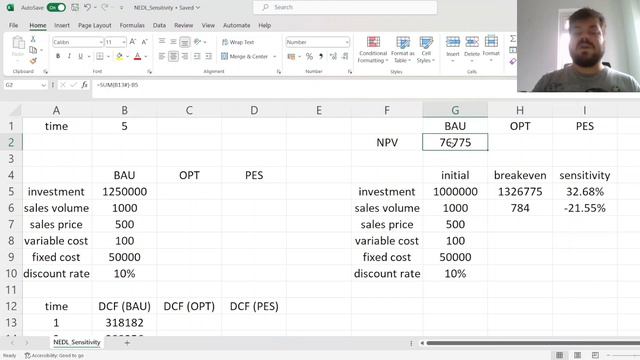Open the File menu
This screenshot has width=640, height=360.
pos(13,25)
